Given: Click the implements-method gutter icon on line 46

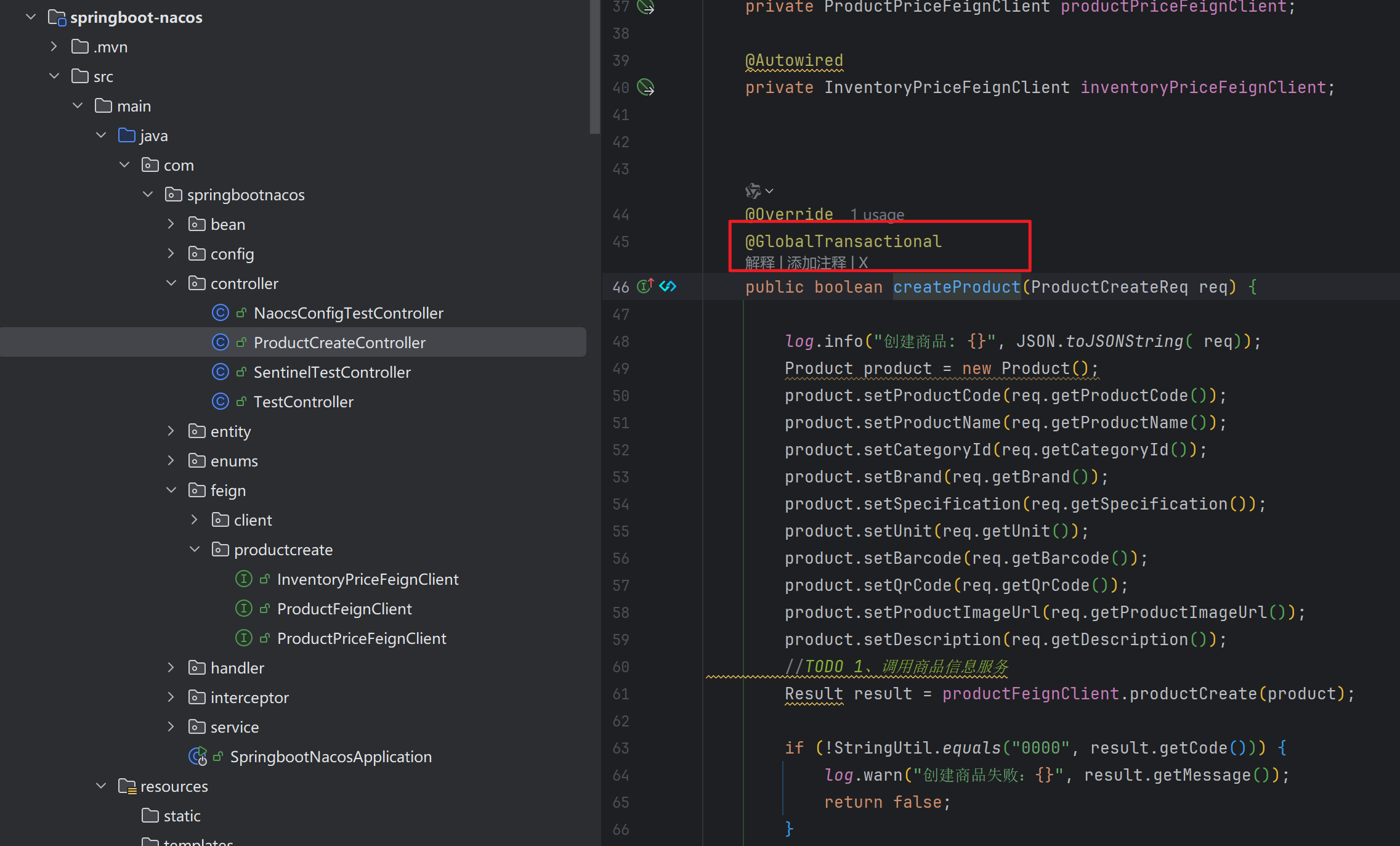Looking at the screenshot, I should click(645, 286).
